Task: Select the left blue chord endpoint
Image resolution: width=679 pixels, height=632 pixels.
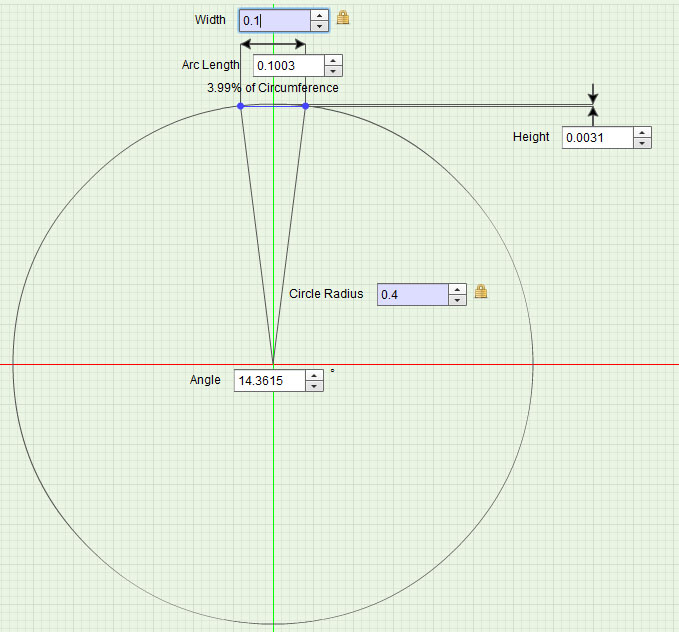Action: pyautogui.click(x=241, y=106)
